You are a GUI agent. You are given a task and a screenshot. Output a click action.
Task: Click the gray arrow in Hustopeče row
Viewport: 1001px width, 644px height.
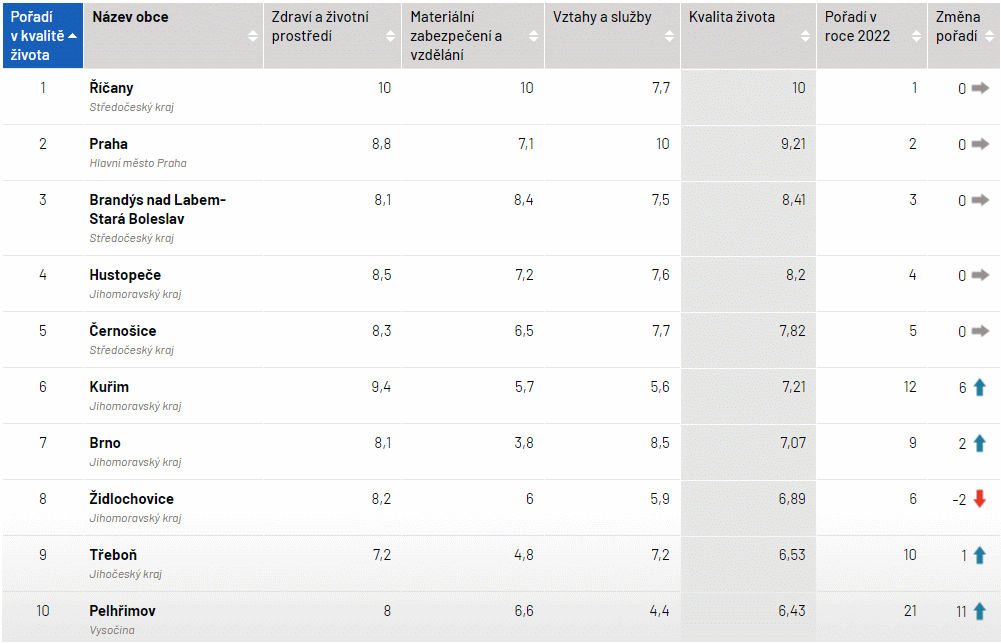(980, 275)
